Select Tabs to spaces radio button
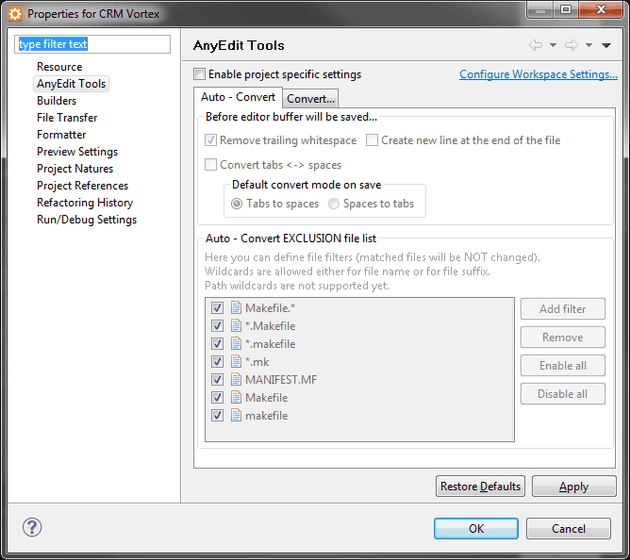This screenshot has height=560, width=630. pyautogui.click(x=237, y=204)
